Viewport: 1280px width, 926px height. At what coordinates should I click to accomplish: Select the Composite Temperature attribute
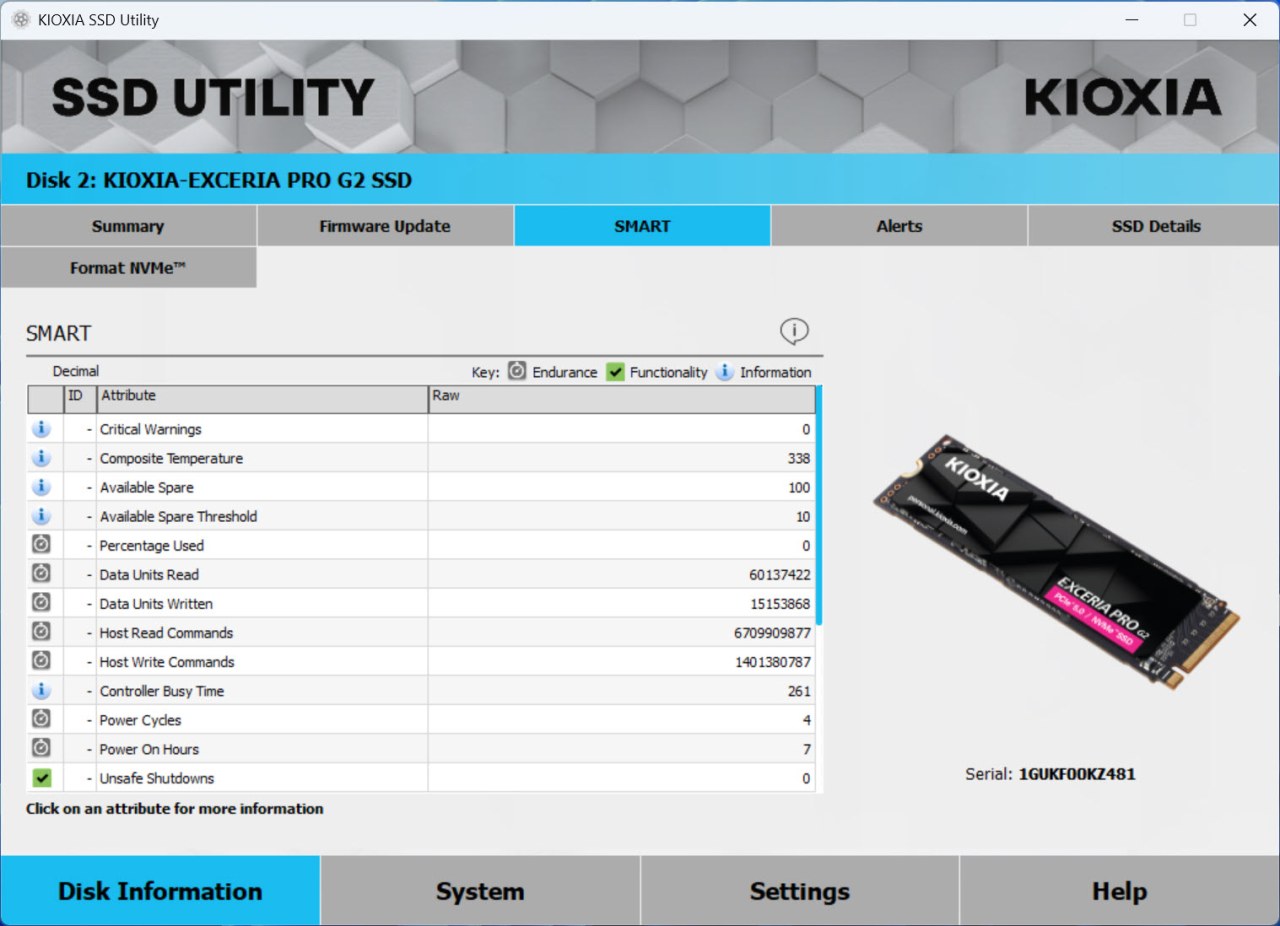pos(171,458)
